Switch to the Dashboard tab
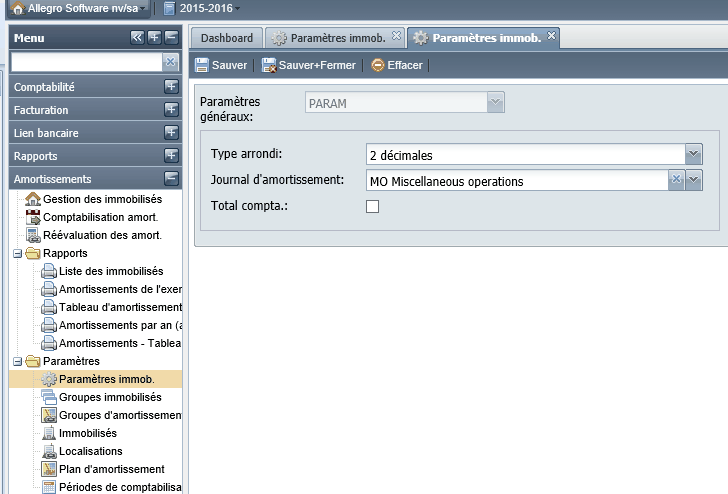This screenshot has width=728, height=494. [x=227, y=38]
